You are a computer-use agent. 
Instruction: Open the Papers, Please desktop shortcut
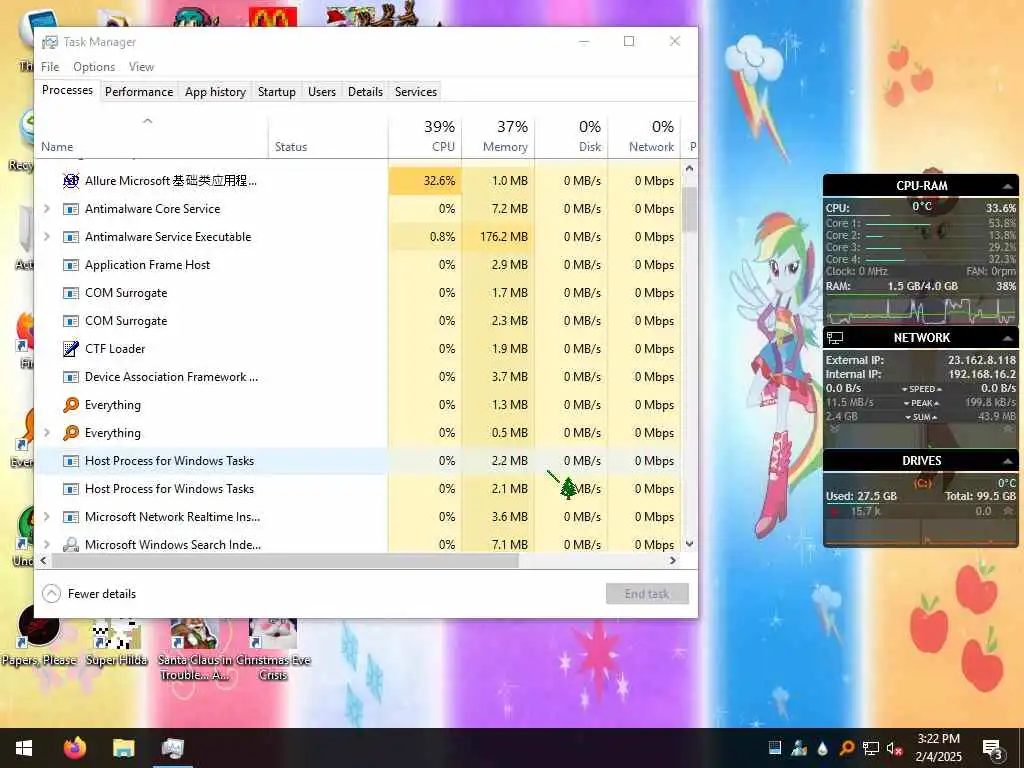click(x=39, y=635)
